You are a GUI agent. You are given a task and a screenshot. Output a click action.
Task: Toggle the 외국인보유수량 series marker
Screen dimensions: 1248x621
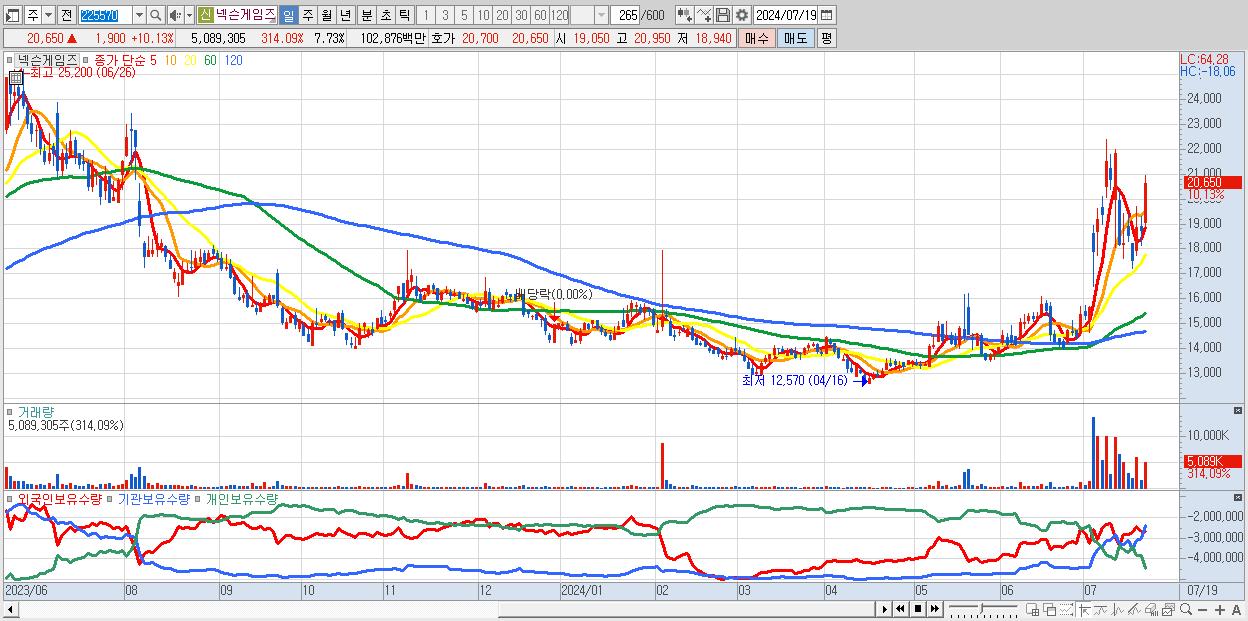click(x=10, y=498)
